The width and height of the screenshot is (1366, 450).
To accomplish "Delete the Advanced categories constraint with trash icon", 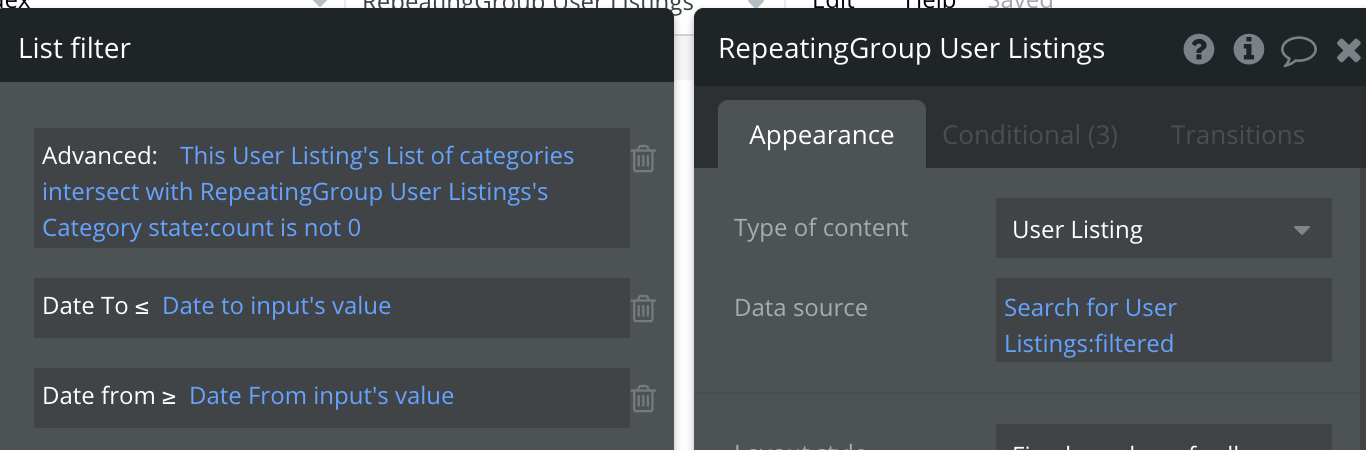I will pyautogui.click(x=643, y=158).
